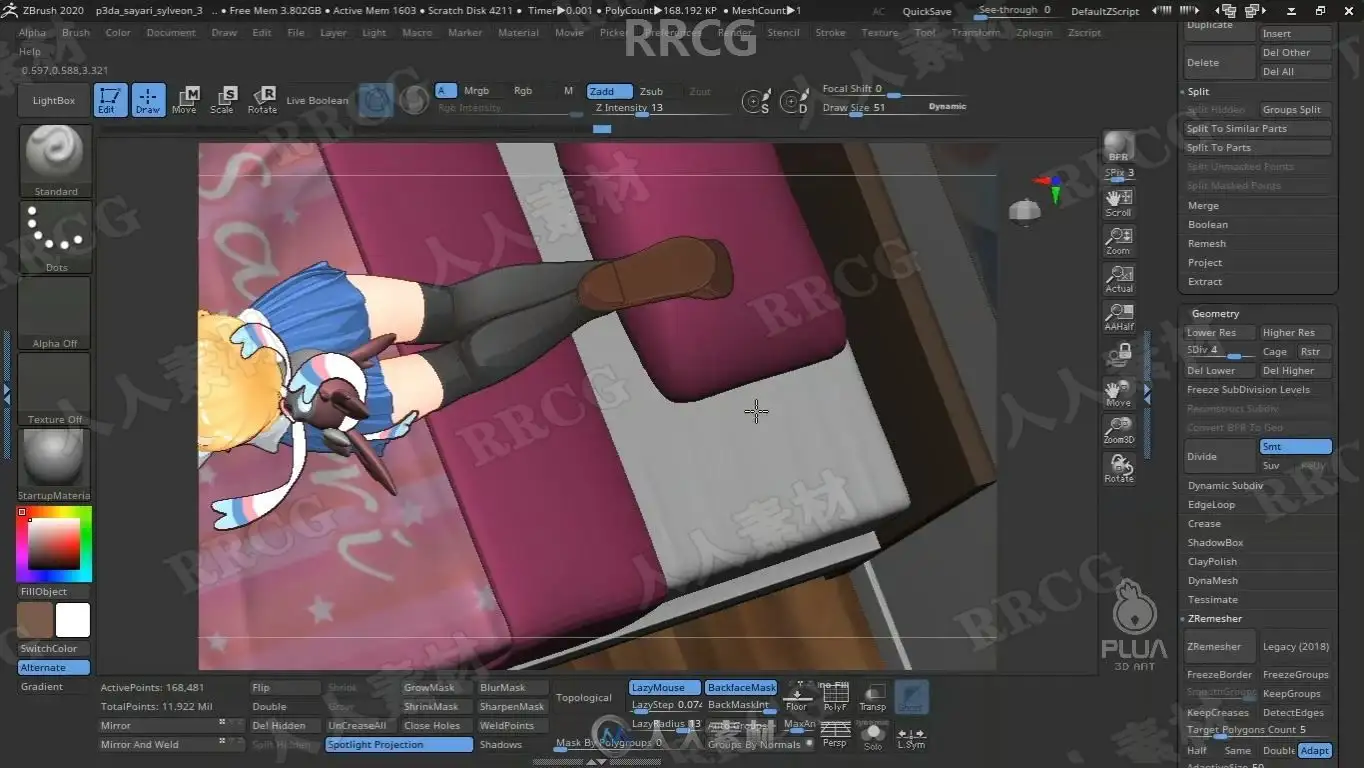Open the StartupMaterial selector

click(55, 465)
